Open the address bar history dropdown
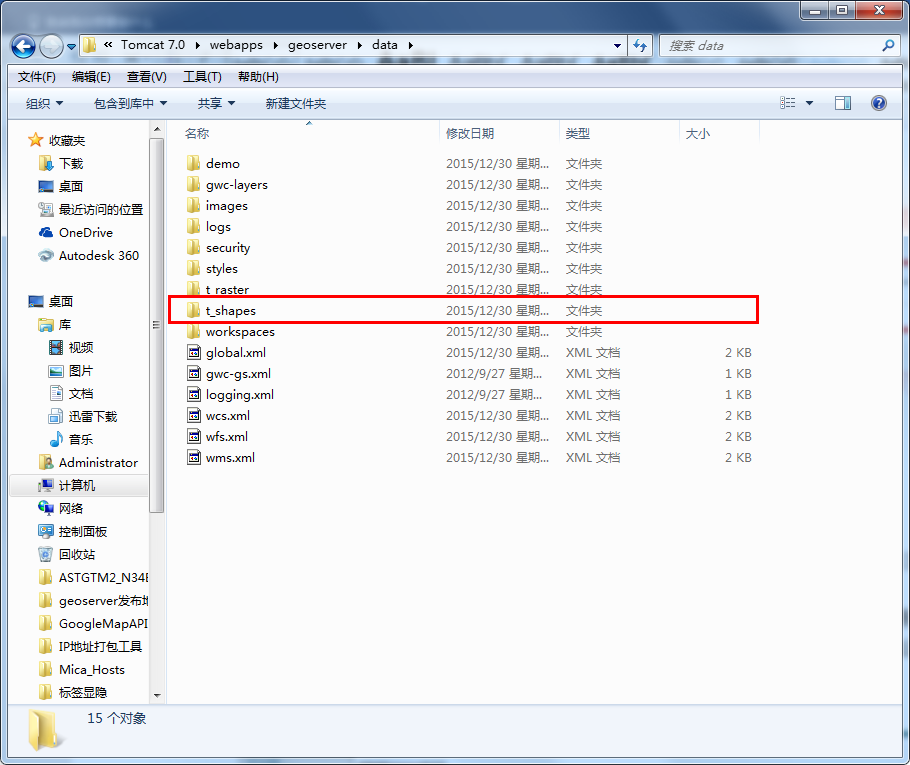Screen dimensions: 910x765 point(617,45)
